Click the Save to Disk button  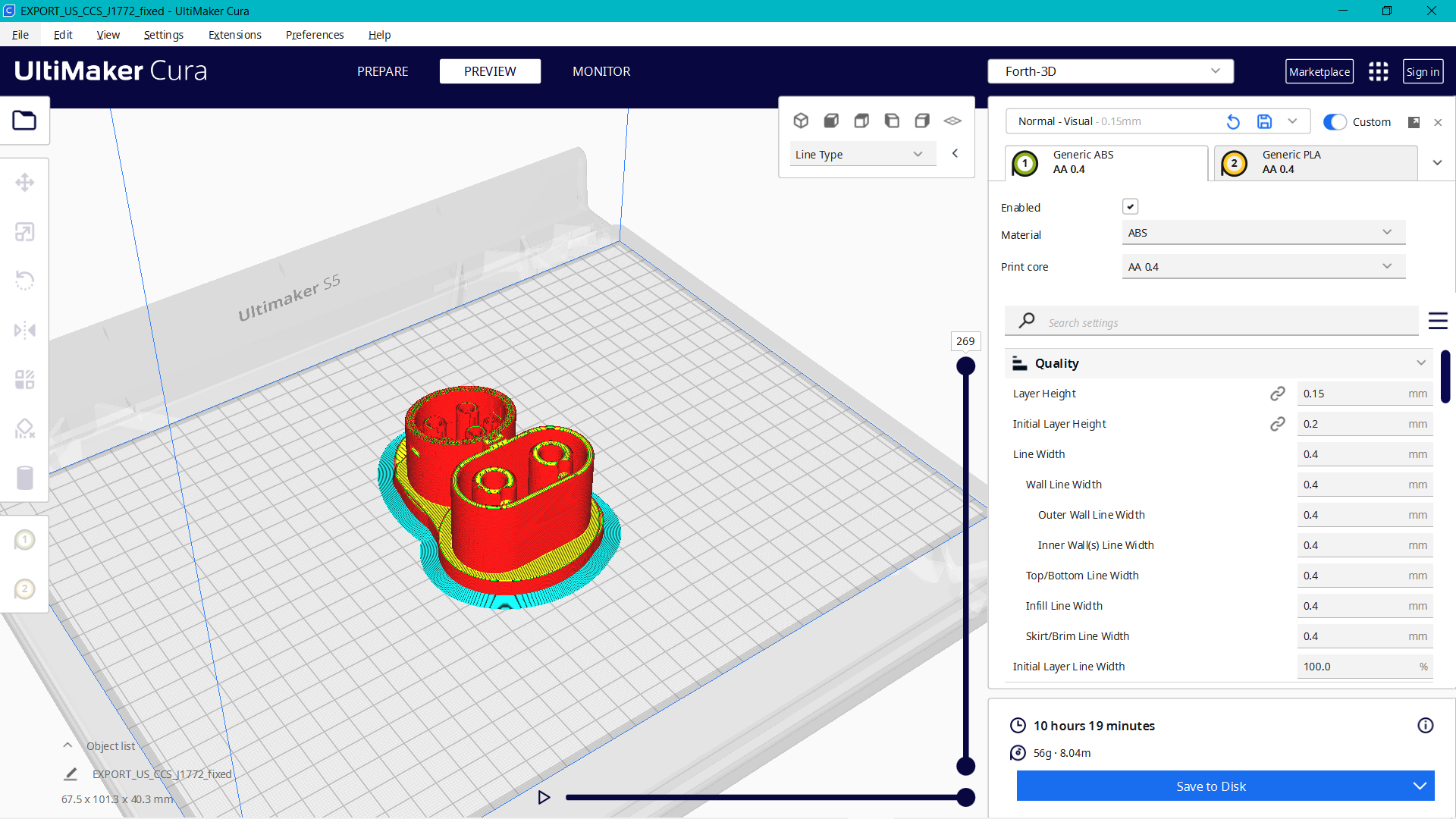tap(1210, 786)
